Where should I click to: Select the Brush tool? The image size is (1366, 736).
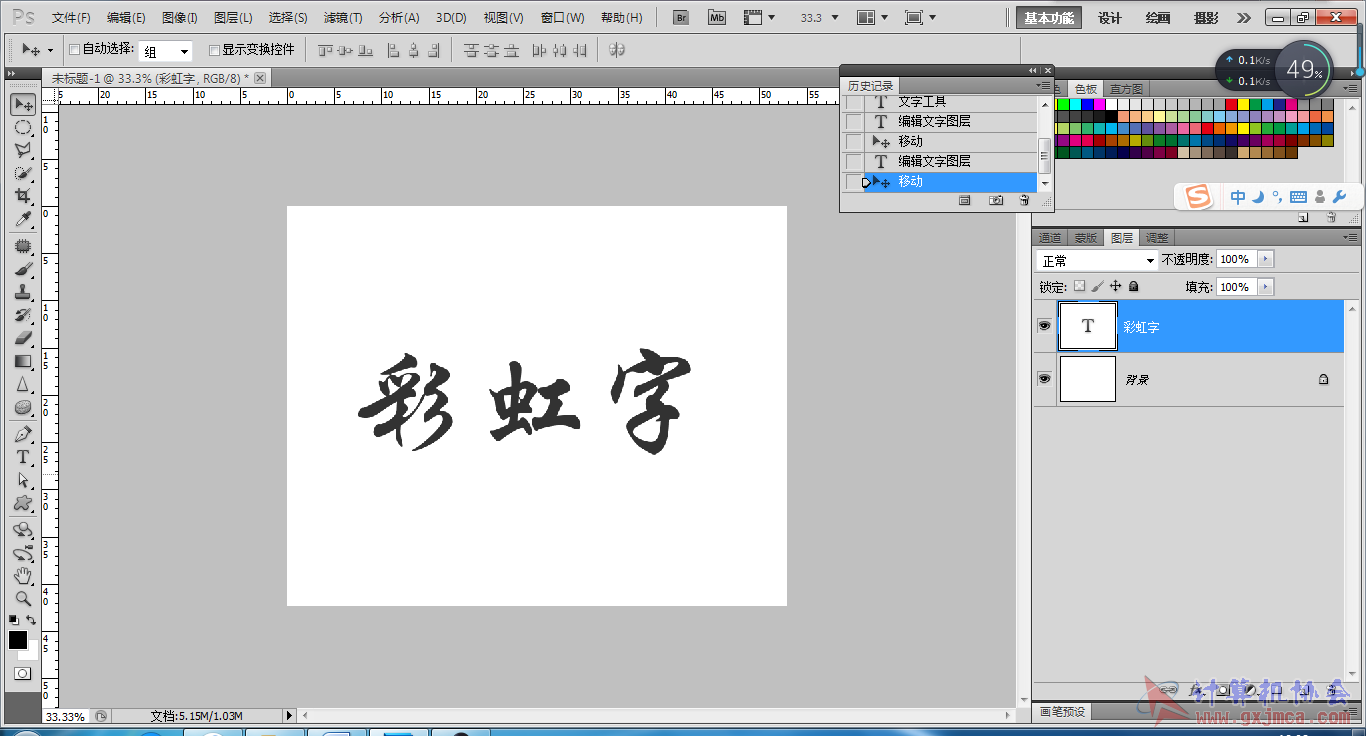pyautogui.click(x=23, y=269)
